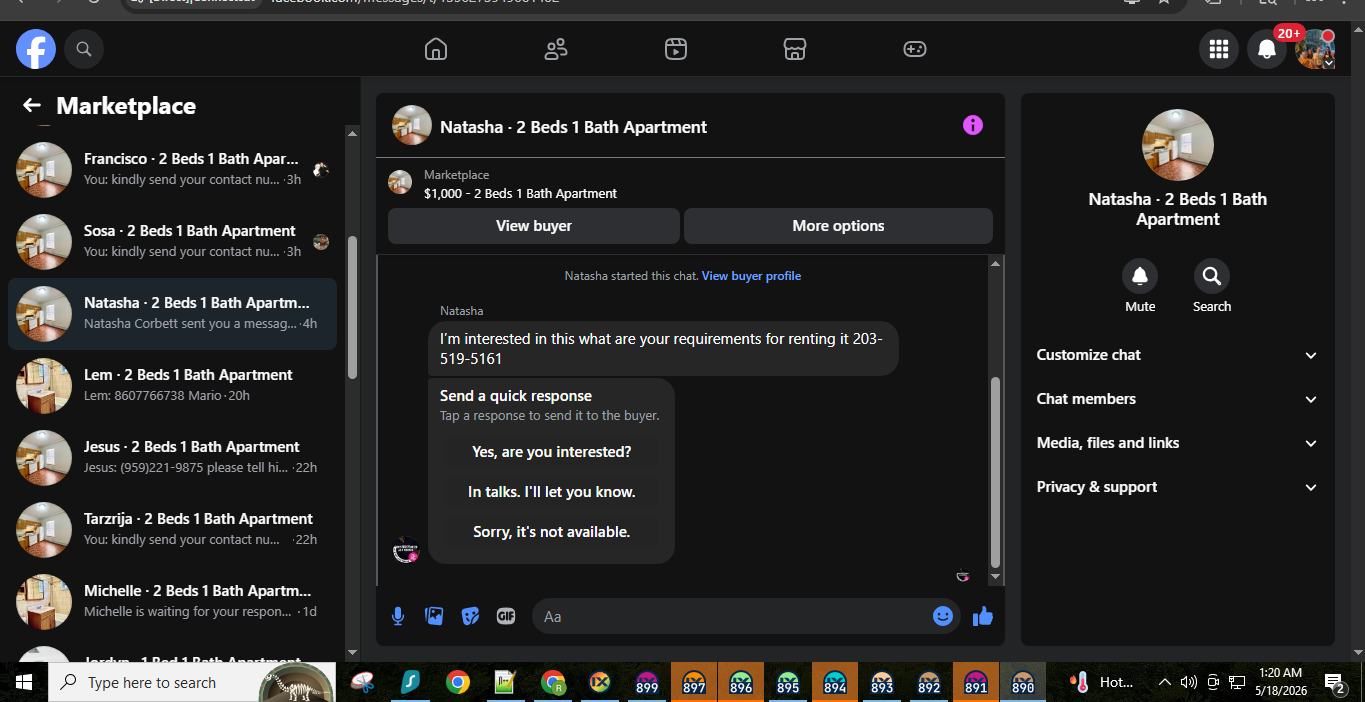This screenshot has height=702, width=1365.
Task: Open the taskbar volume speaker icon
Action: [1188, 682]
